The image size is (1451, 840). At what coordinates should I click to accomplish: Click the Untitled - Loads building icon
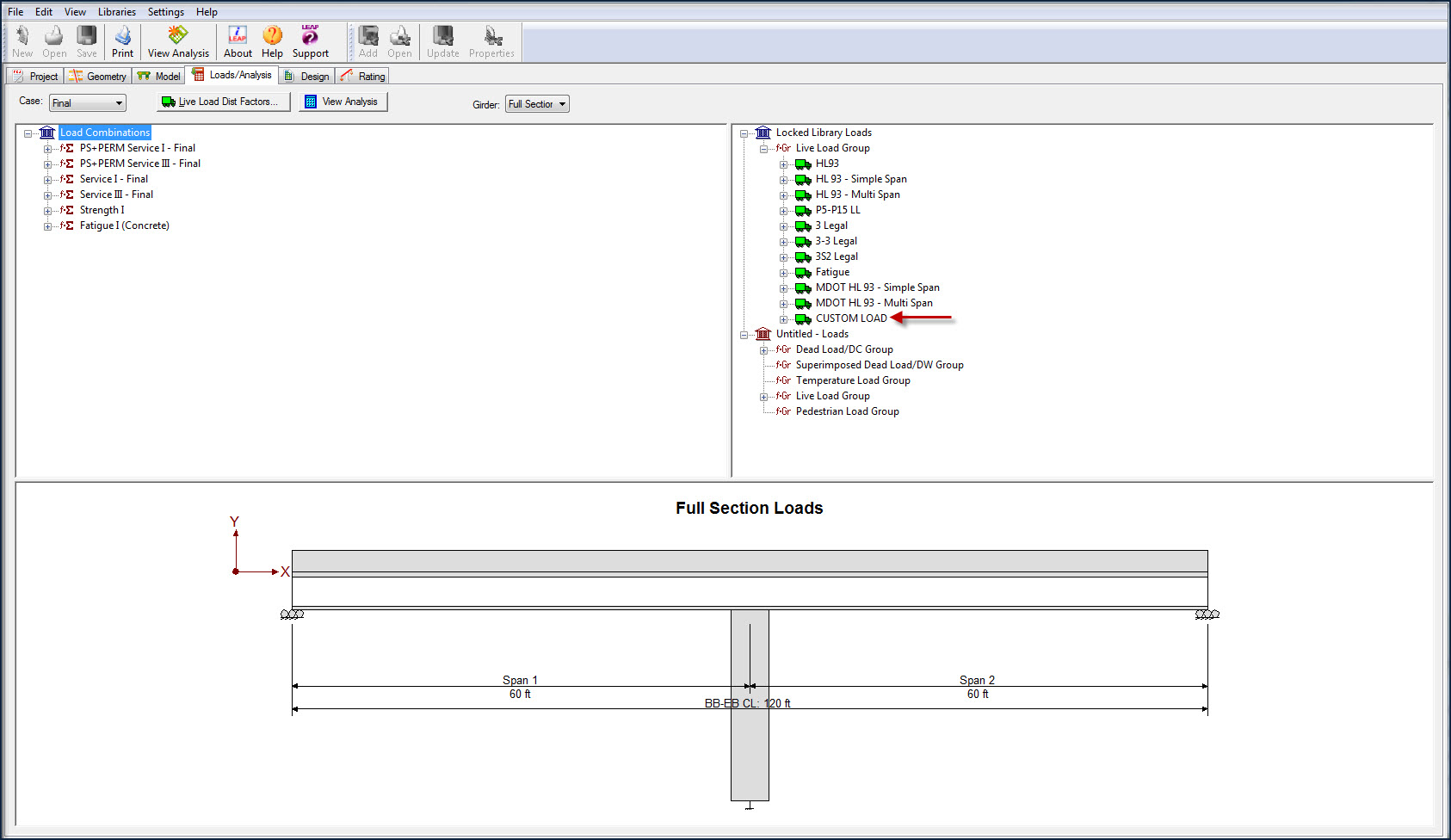click(763, 334)
